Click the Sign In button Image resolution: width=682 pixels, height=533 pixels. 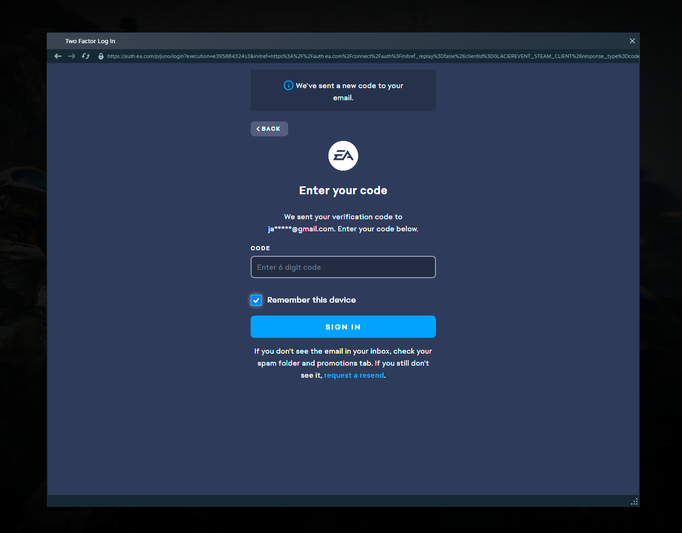click(x=343, y=327)
